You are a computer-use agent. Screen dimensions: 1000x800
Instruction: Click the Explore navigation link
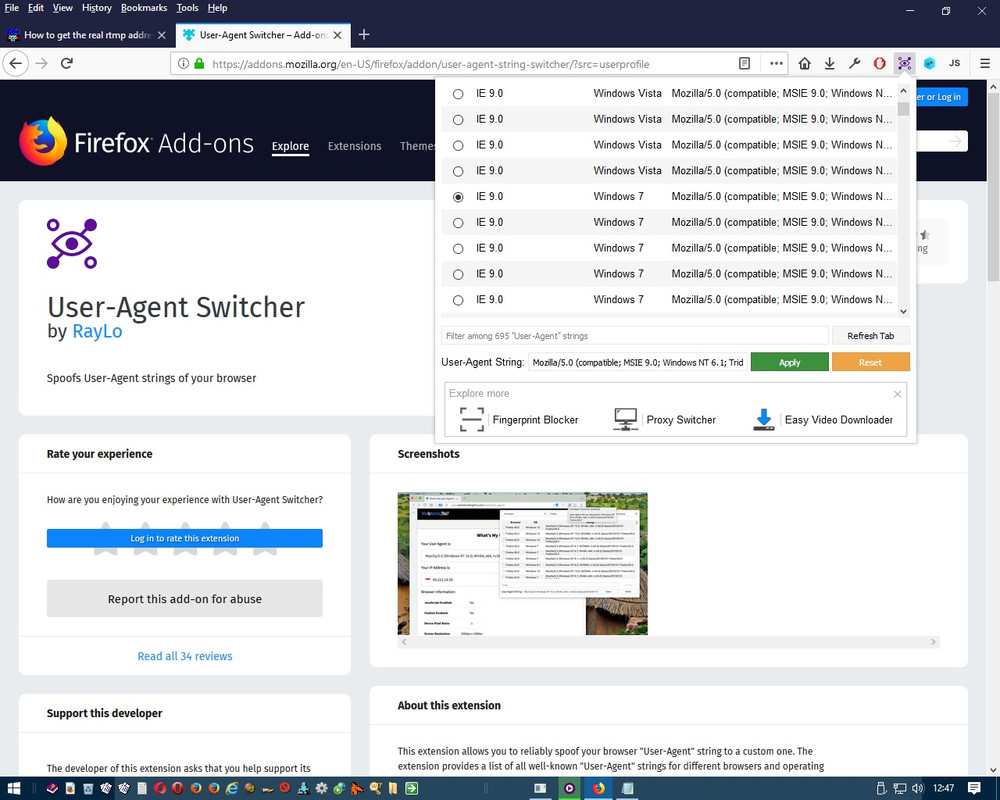click(x=290, y=146)
